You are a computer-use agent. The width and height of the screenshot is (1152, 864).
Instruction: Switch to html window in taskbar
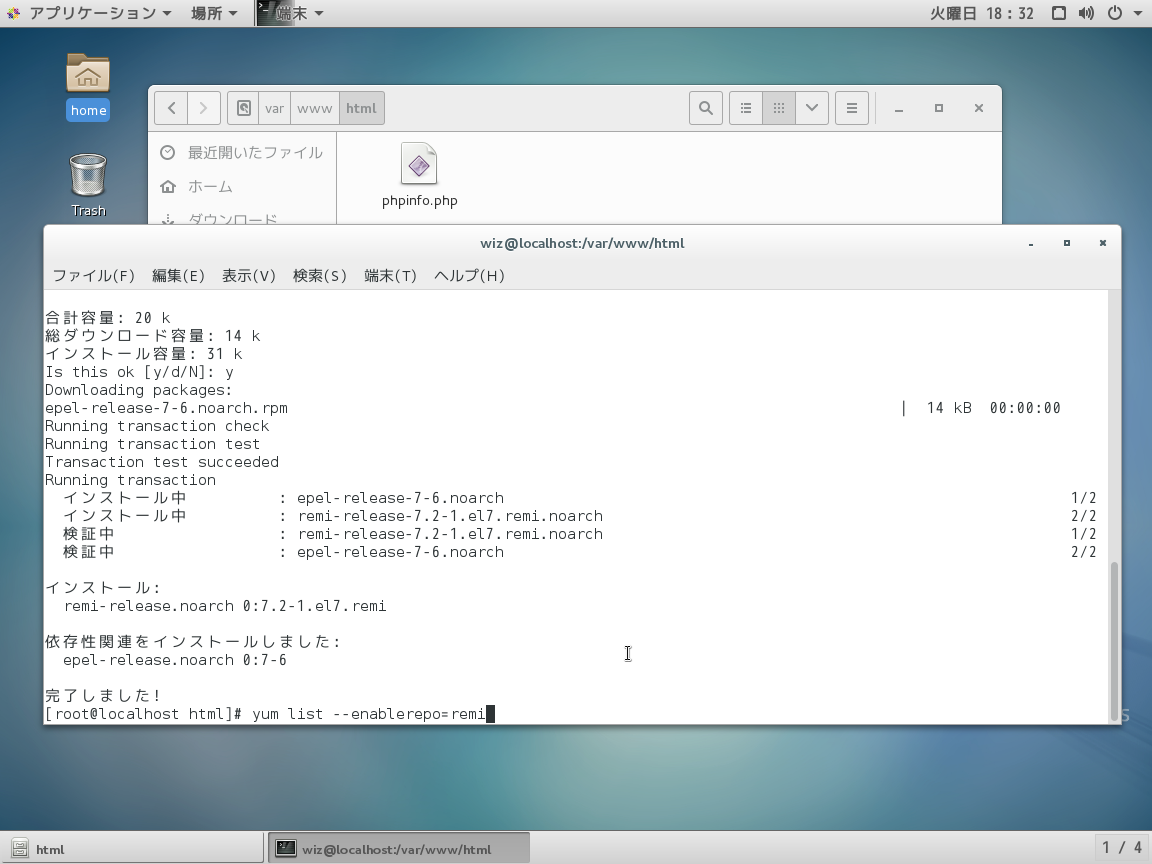tap(132, 849)
